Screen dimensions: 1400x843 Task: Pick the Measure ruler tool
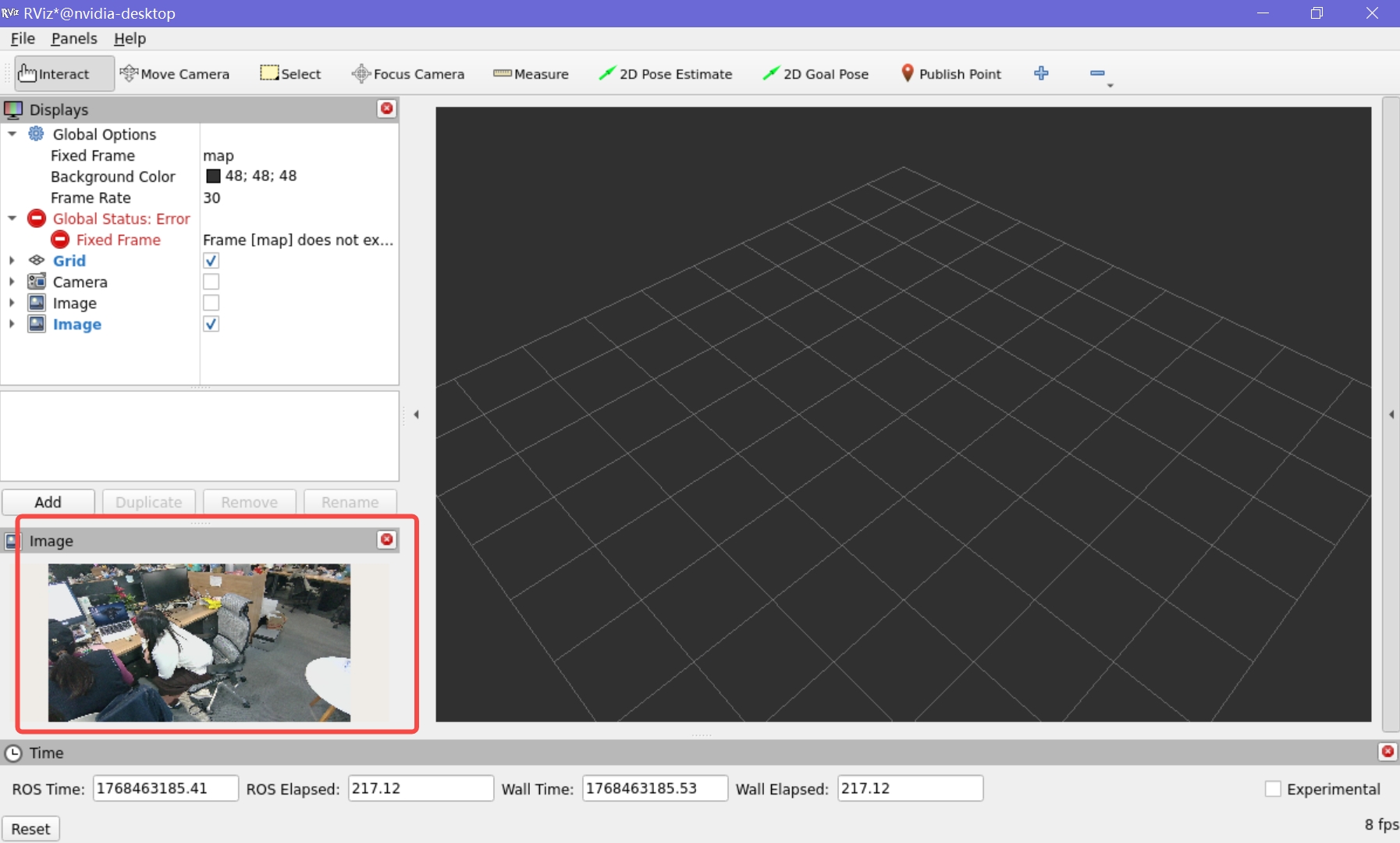coord(531,74)
